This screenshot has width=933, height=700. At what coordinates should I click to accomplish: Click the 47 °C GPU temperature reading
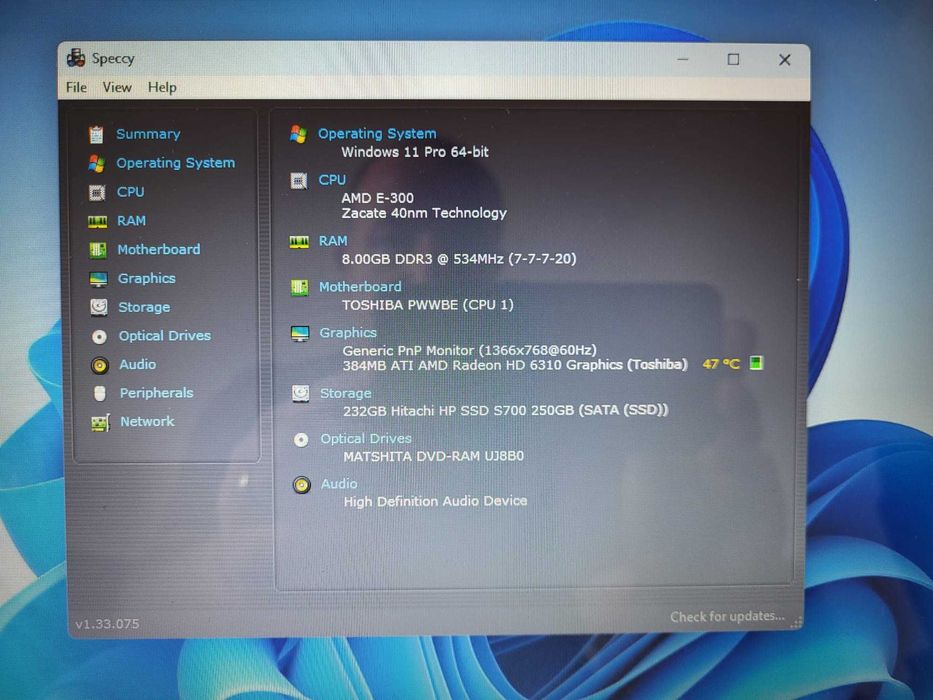721,364
